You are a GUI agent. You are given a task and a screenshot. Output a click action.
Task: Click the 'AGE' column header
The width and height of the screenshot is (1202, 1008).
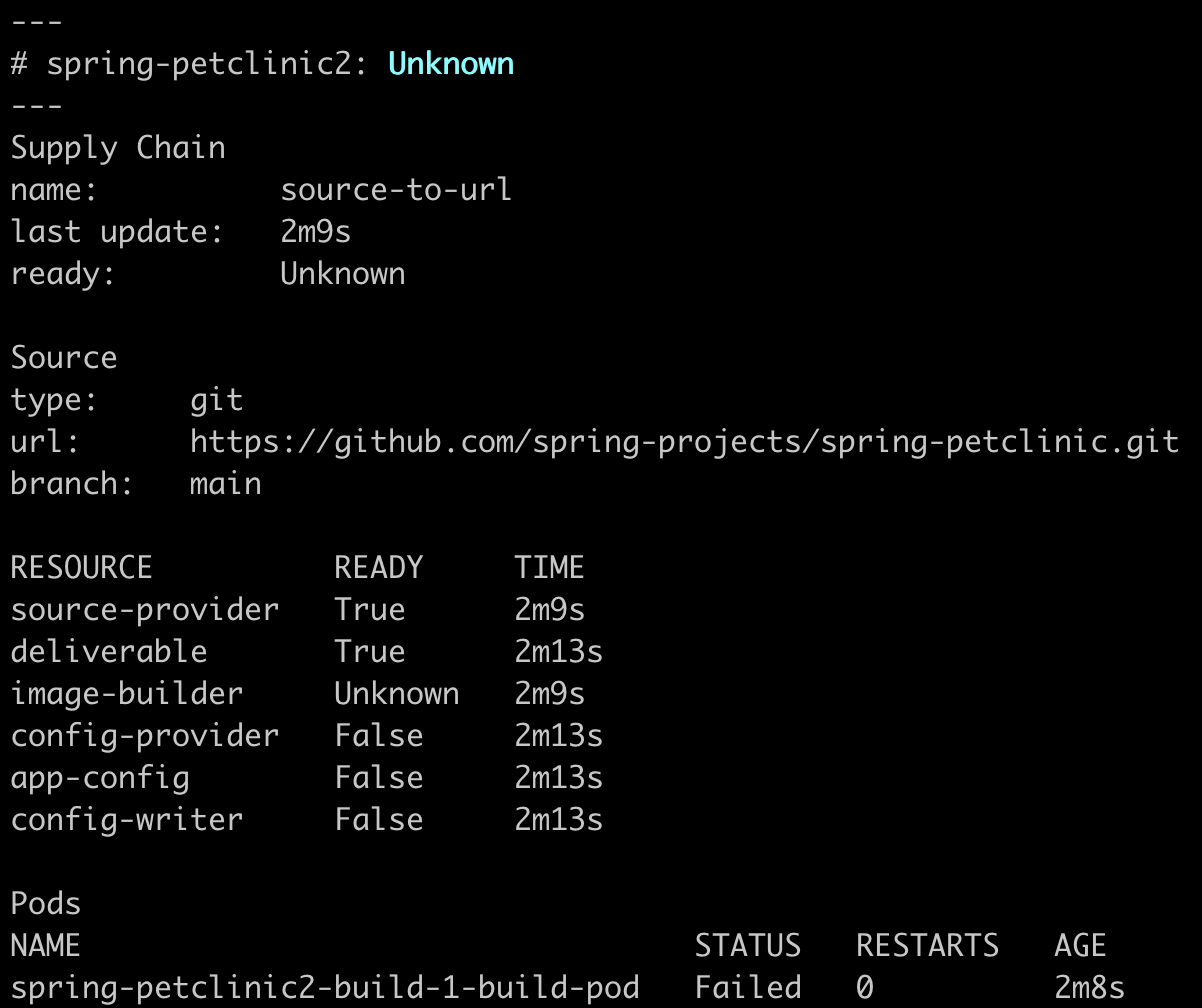tap(1081, 946)
